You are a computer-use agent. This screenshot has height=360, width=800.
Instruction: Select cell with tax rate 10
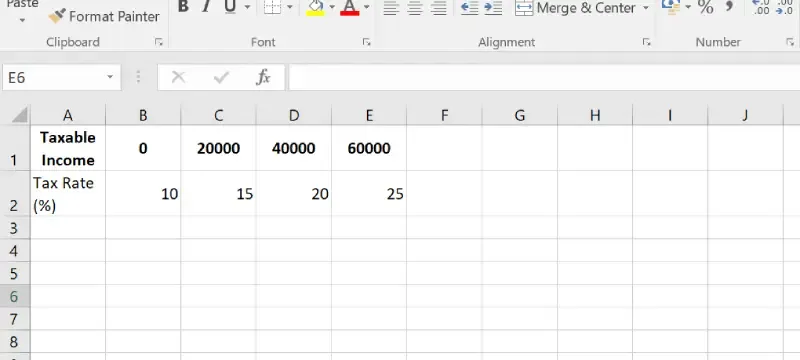pyautogui.click(x=143, y=194)
